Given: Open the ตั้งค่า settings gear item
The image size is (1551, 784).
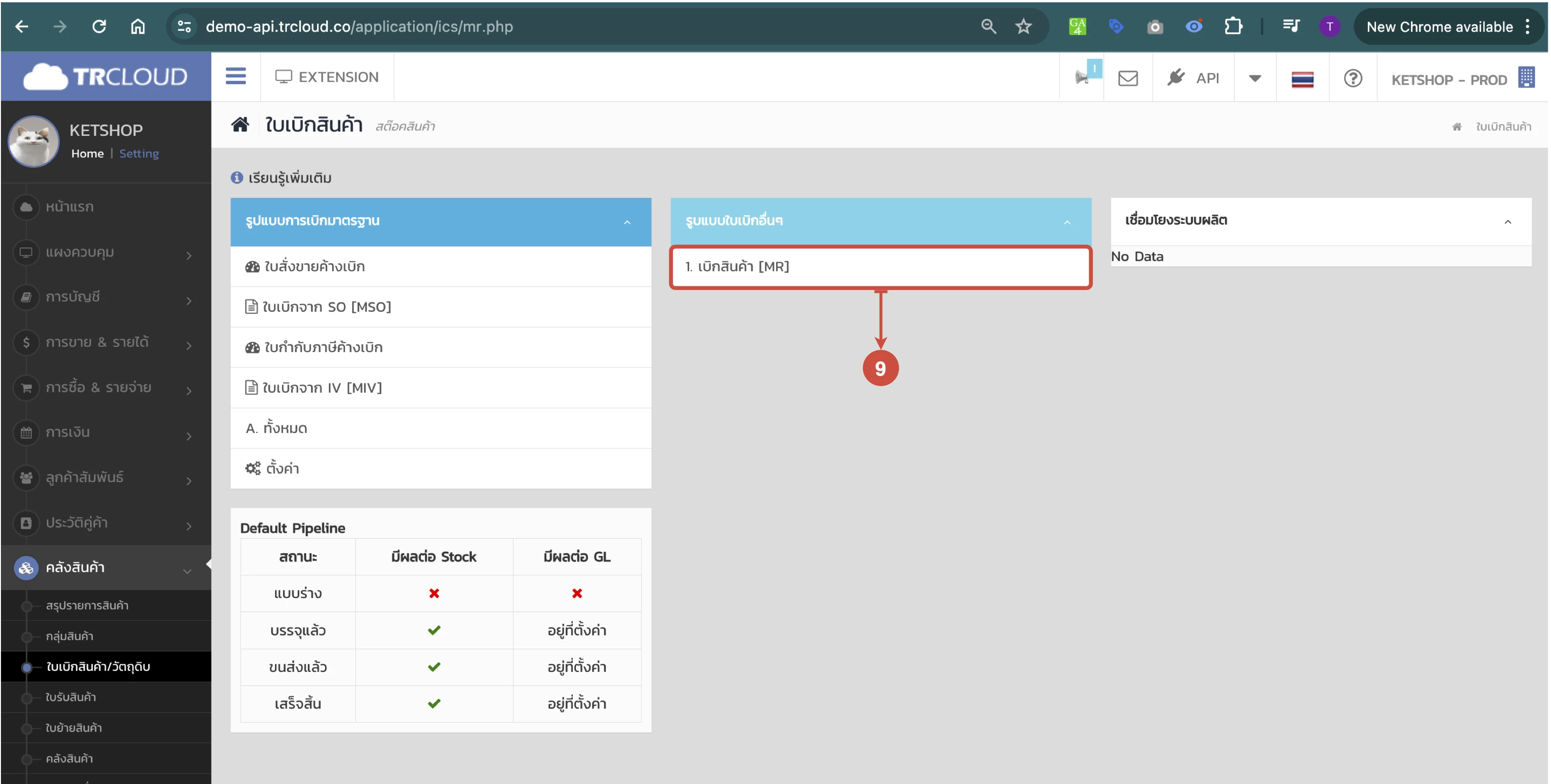Looking at the screenshot, I should point(281,468).
